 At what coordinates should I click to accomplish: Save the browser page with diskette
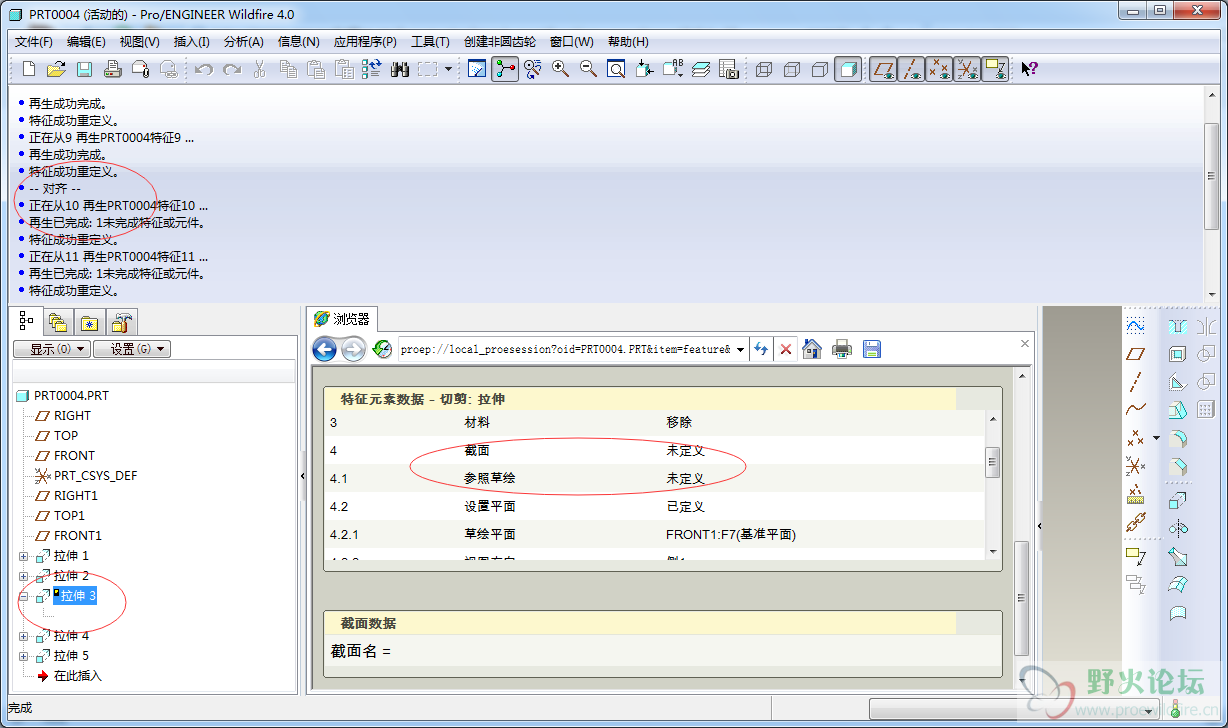pos(872,349)
